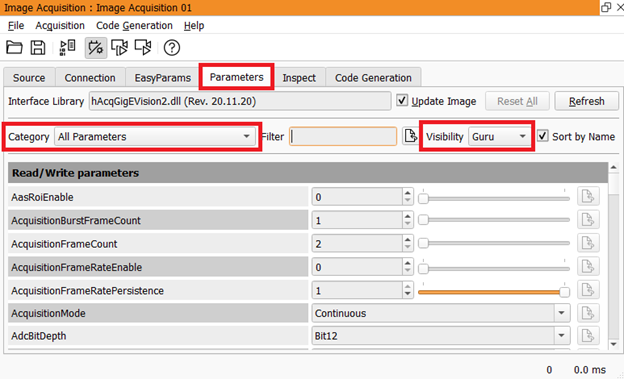This screenshot has height=379, width=624.
Task: Open the Code Generation menu
Action: point(135,25)
